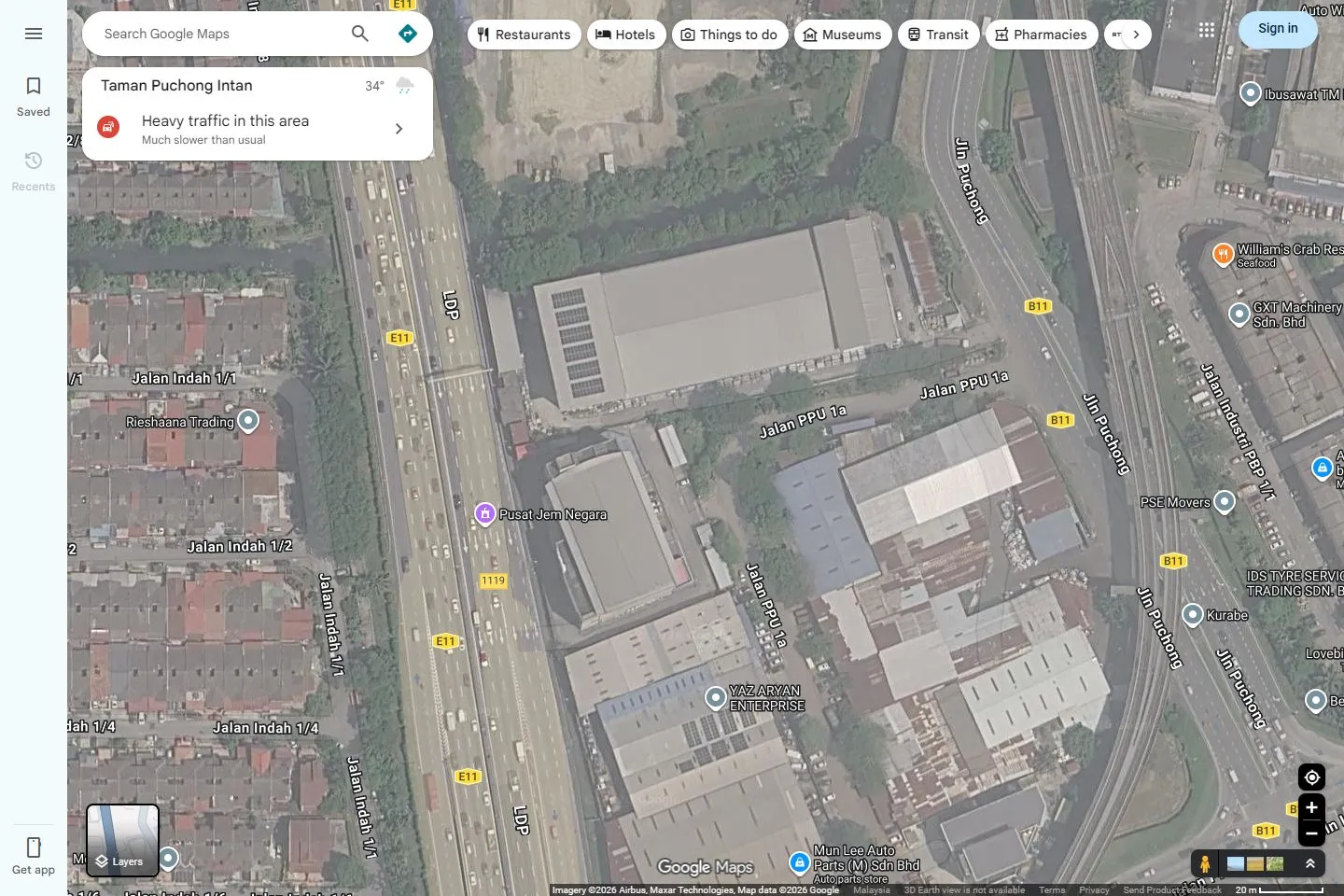Zoom in with the plus button
Screen dimensions: 1344x896
tap(1311, 807)
